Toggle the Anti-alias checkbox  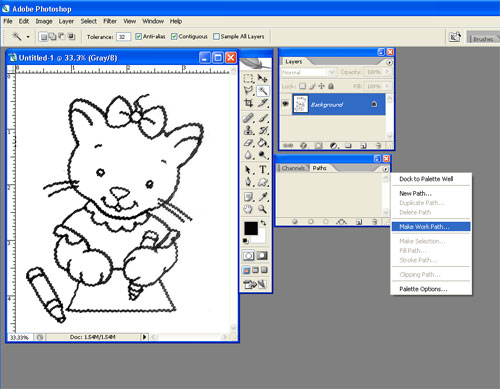[x=138, y=36]
